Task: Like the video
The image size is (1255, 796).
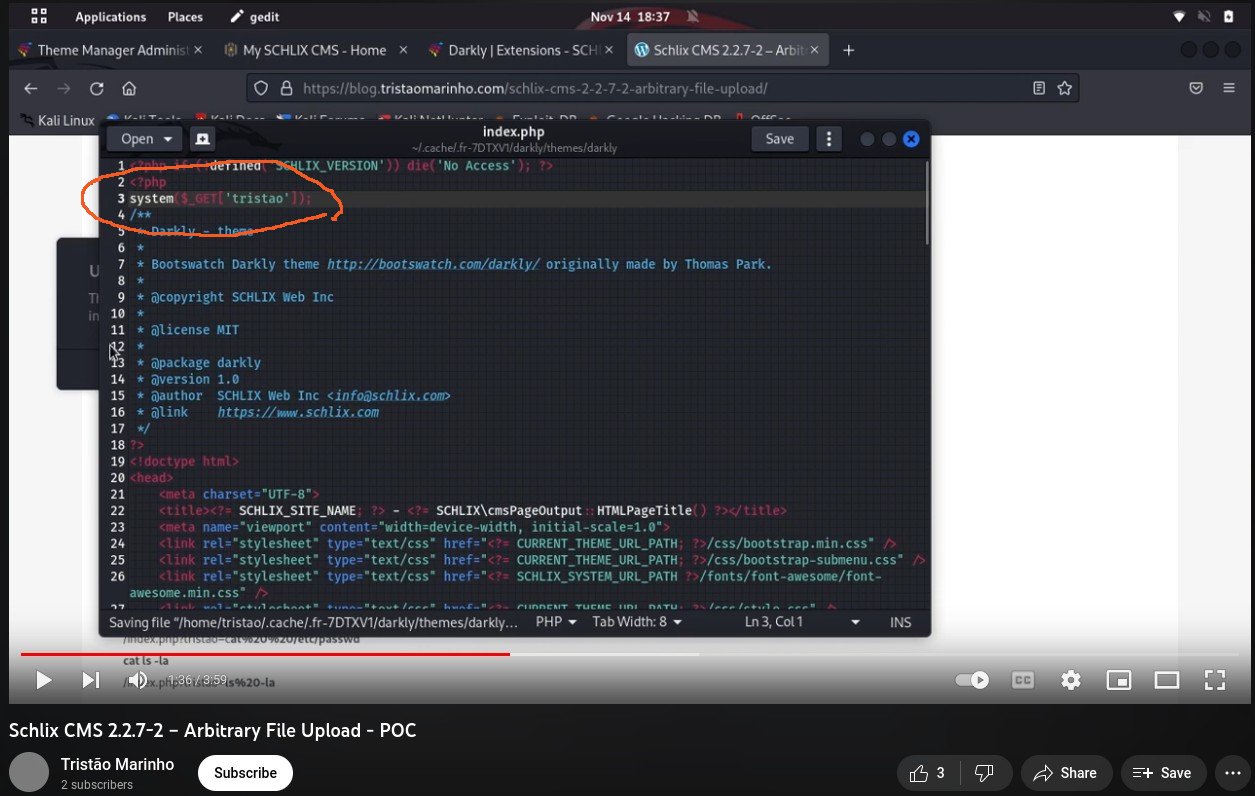Action: pos(927,773)
